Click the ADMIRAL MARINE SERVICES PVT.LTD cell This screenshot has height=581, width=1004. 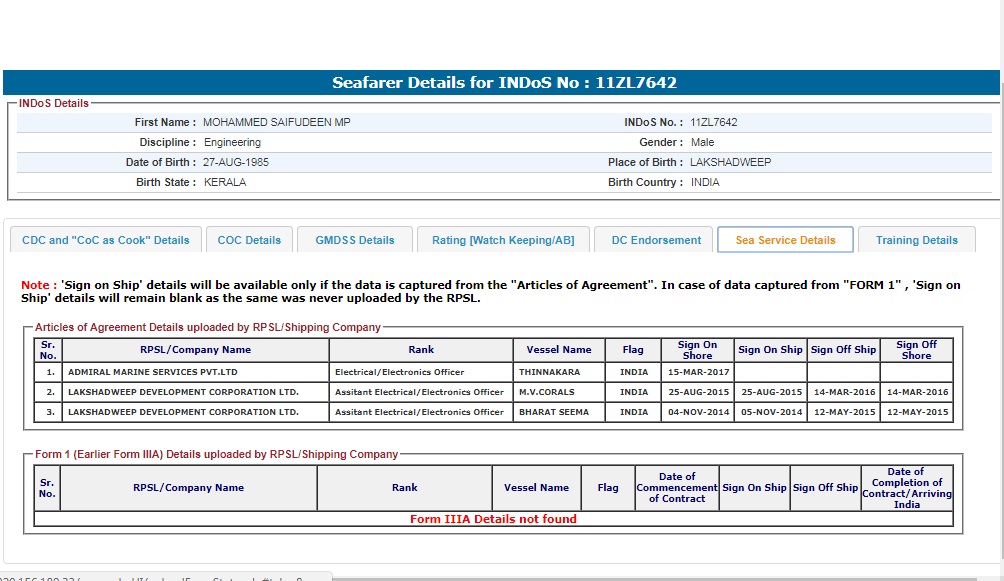click(x=152, y=372)
